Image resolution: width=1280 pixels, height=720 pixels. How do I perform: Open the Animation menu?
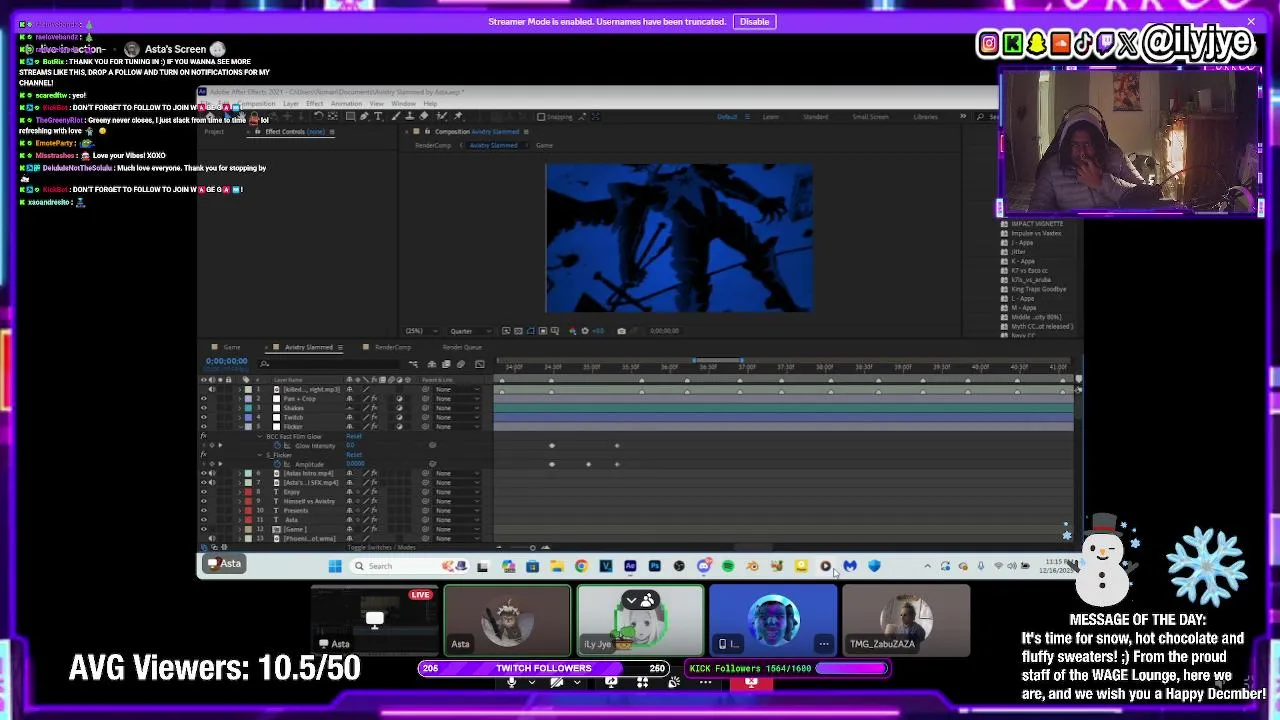pyautogui.click(x=346, y=103)
